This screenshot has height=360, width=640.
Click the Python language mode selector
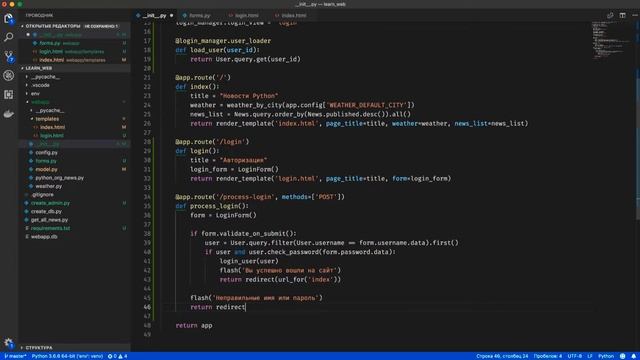(606, 356)
